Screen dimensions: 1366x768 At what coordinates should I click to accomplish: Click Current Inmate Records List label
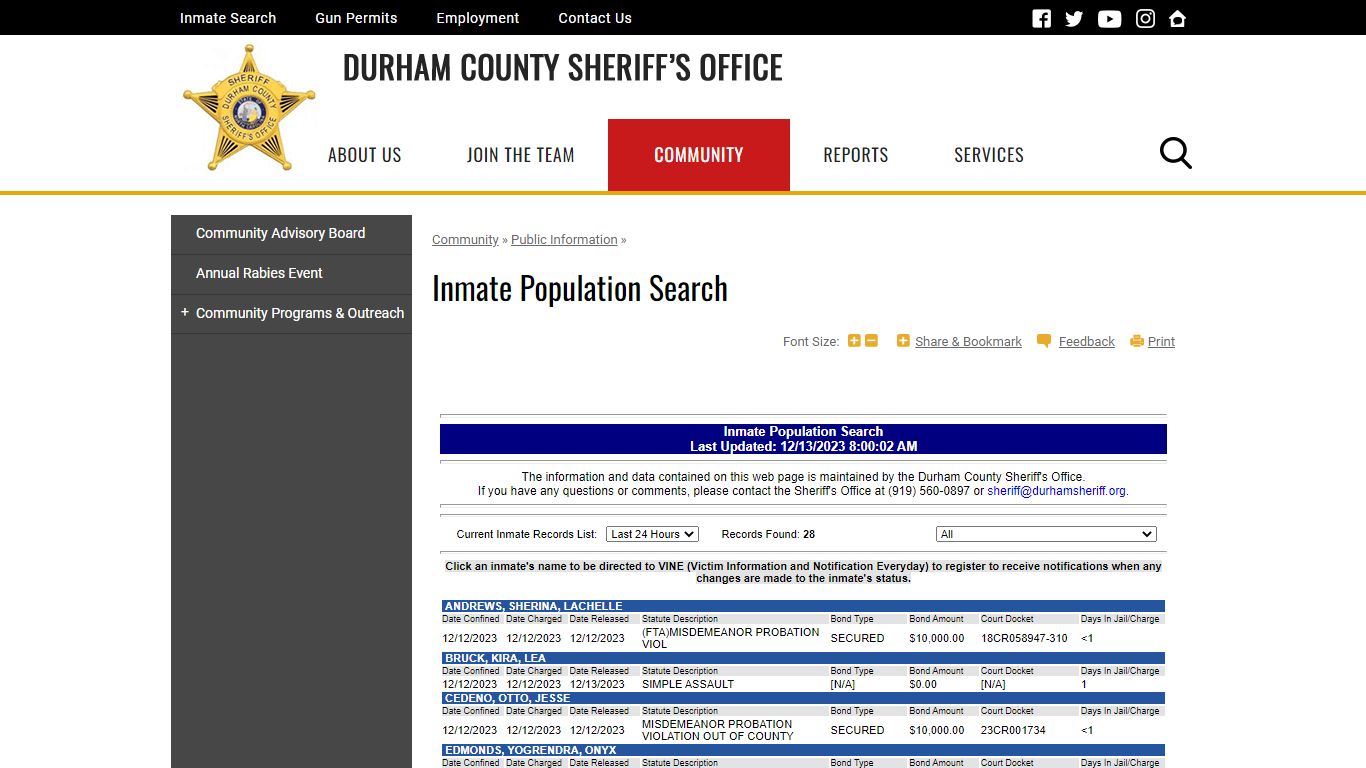[x=527, y=534]
